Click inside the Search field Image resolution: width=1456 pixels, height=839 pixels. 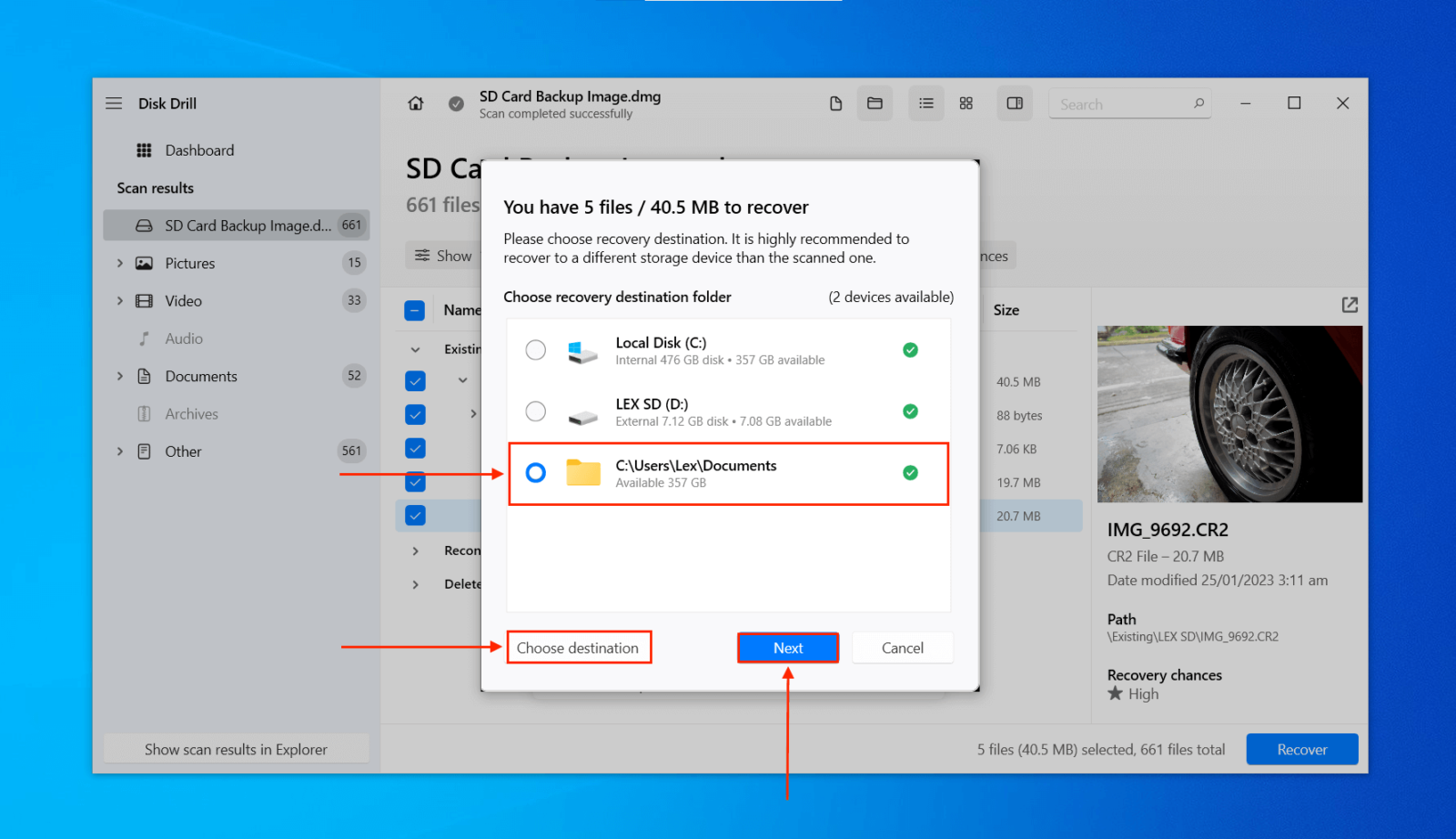tap(1119, 103)
